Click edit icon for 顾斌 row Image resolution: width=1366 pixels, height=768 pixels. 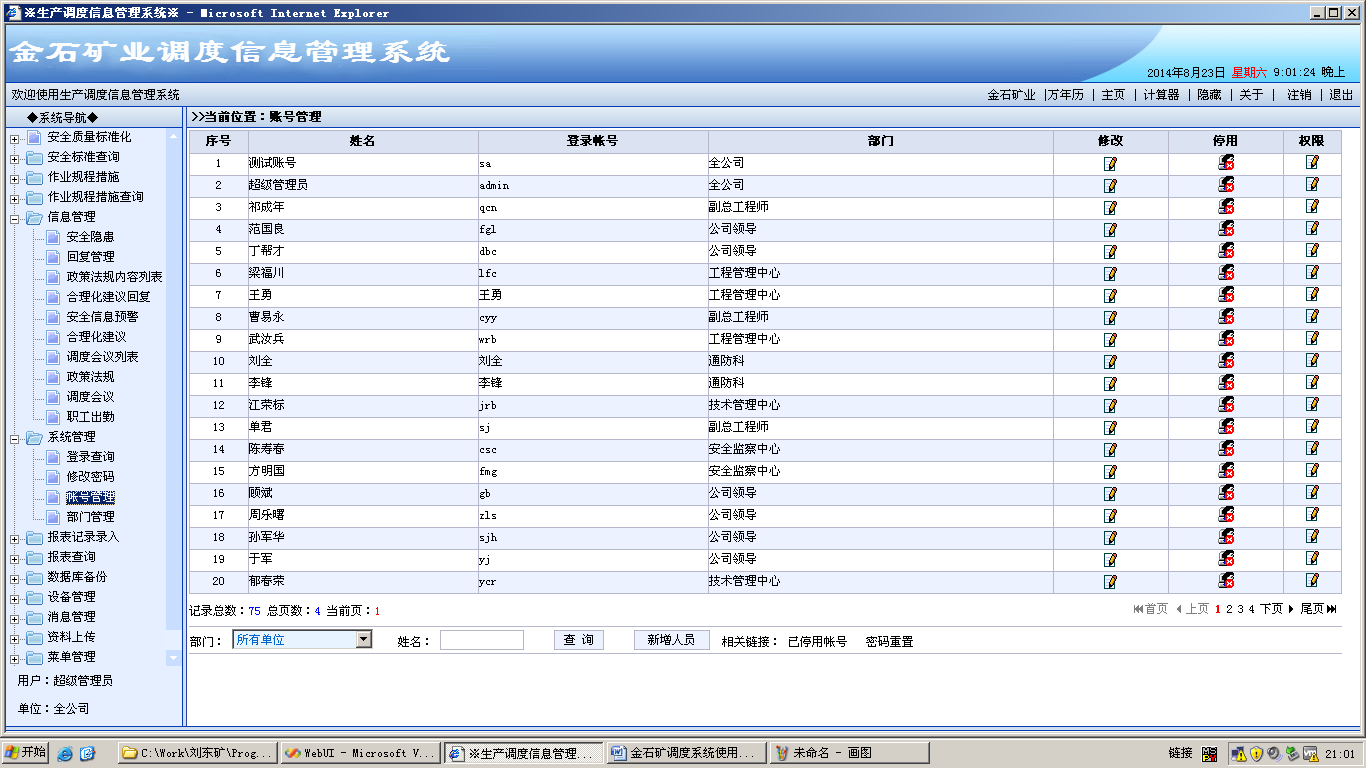tap(1110, 493)
